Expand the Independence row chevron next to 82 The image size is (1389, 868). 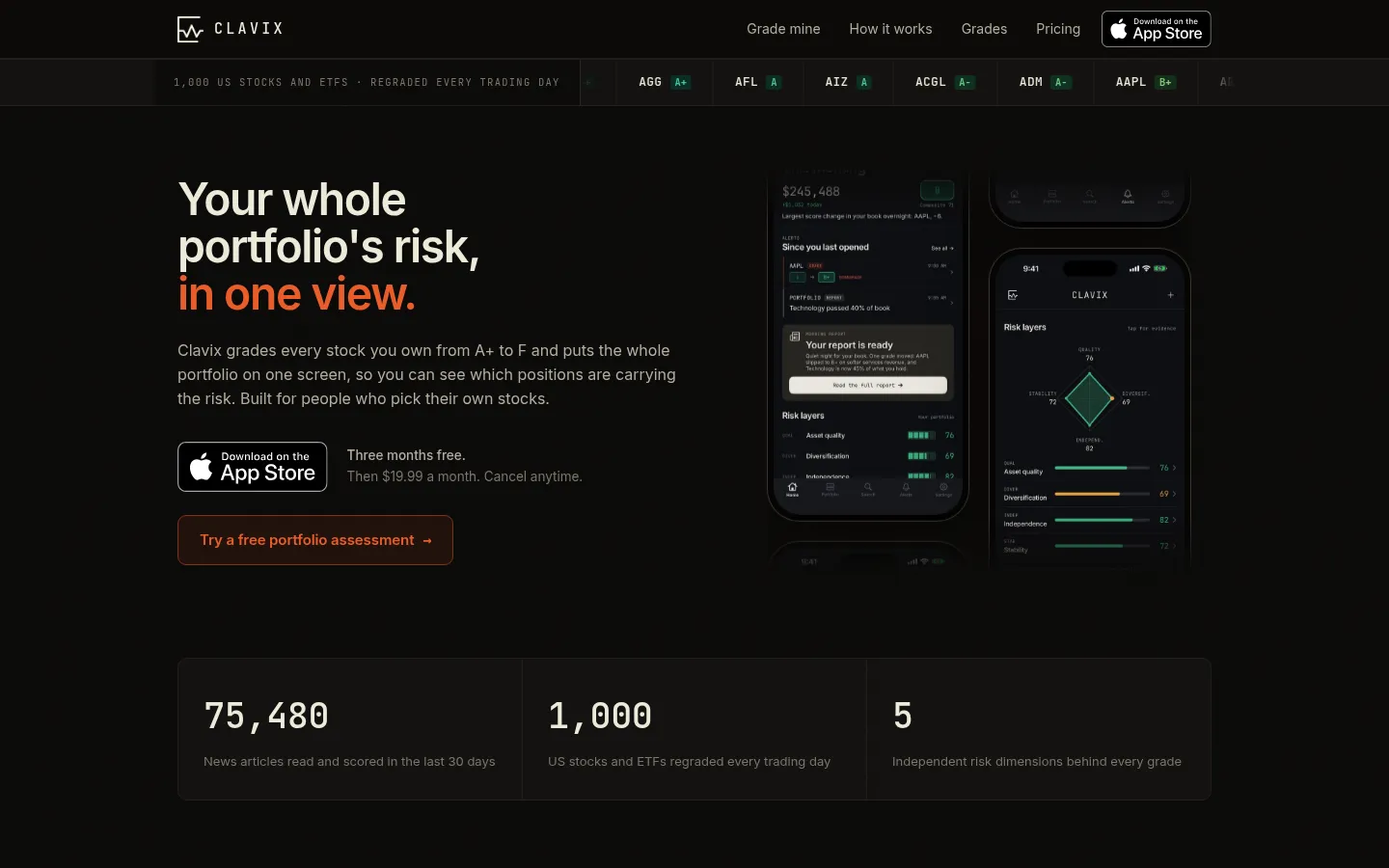(x=1174, y=520)
